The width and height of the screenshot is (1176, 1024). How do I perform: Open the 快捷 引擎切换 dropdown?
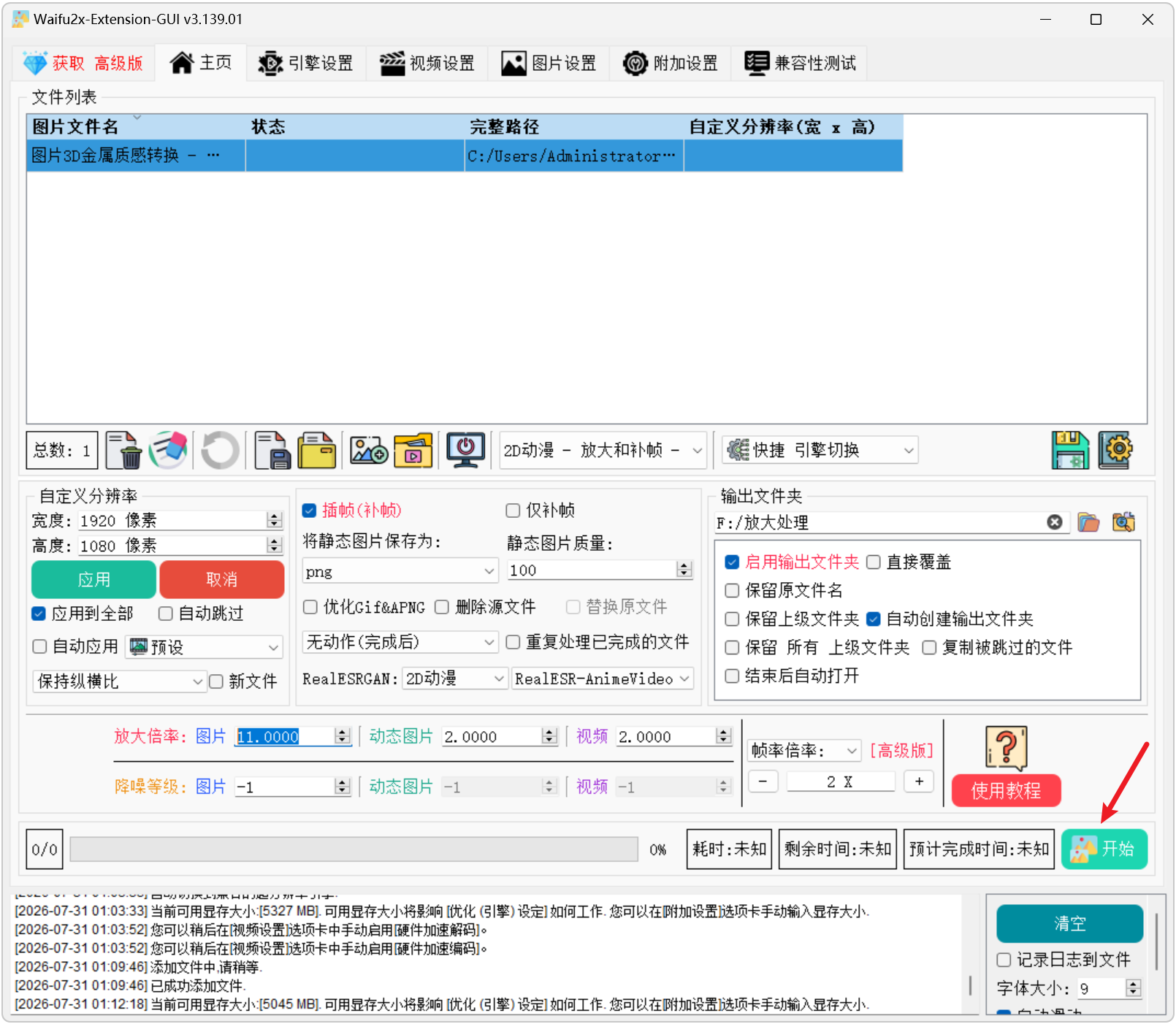820,450
